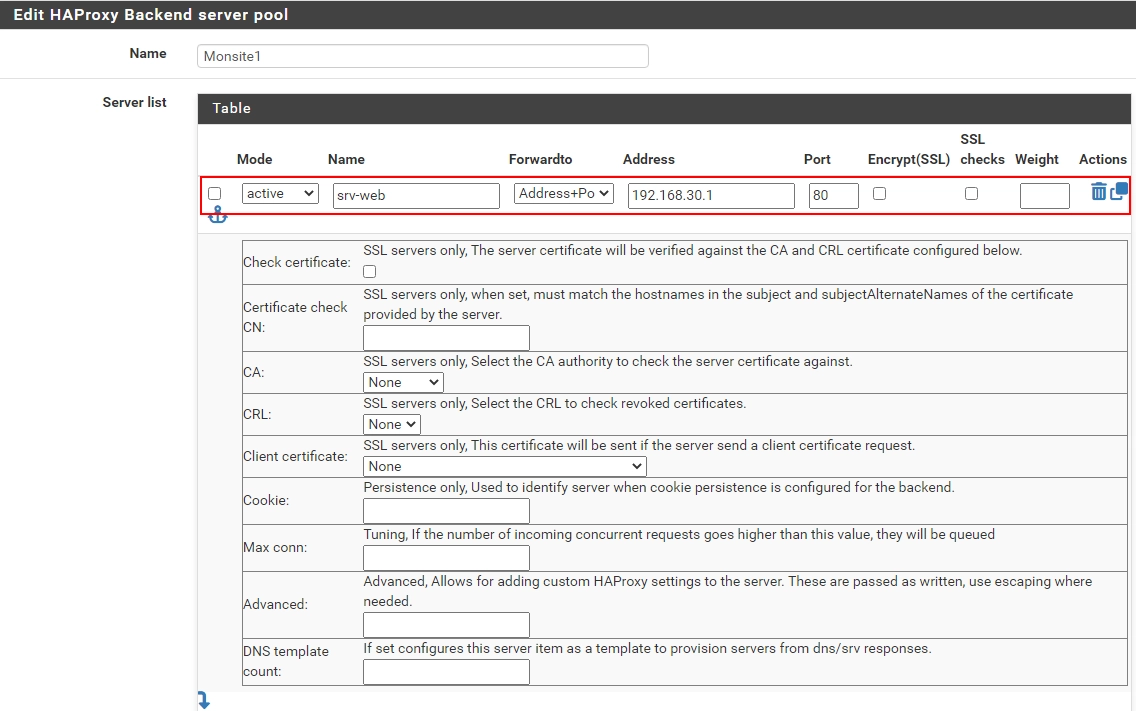Click the Edit HAProxy Backend server pool title
Image resolution: width=1136 pixels, height=711 pixels.
point(151,14)
